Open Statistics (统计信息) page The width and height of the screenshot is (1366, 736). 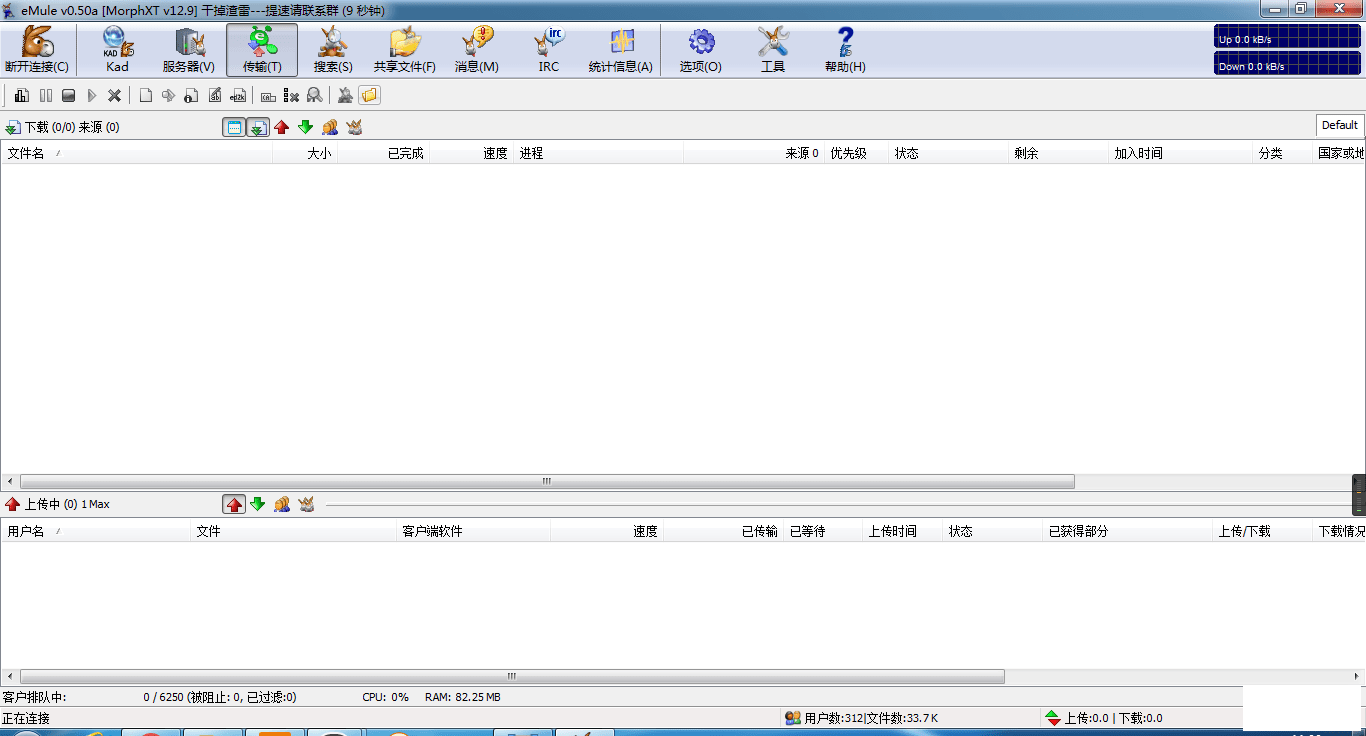621,50
